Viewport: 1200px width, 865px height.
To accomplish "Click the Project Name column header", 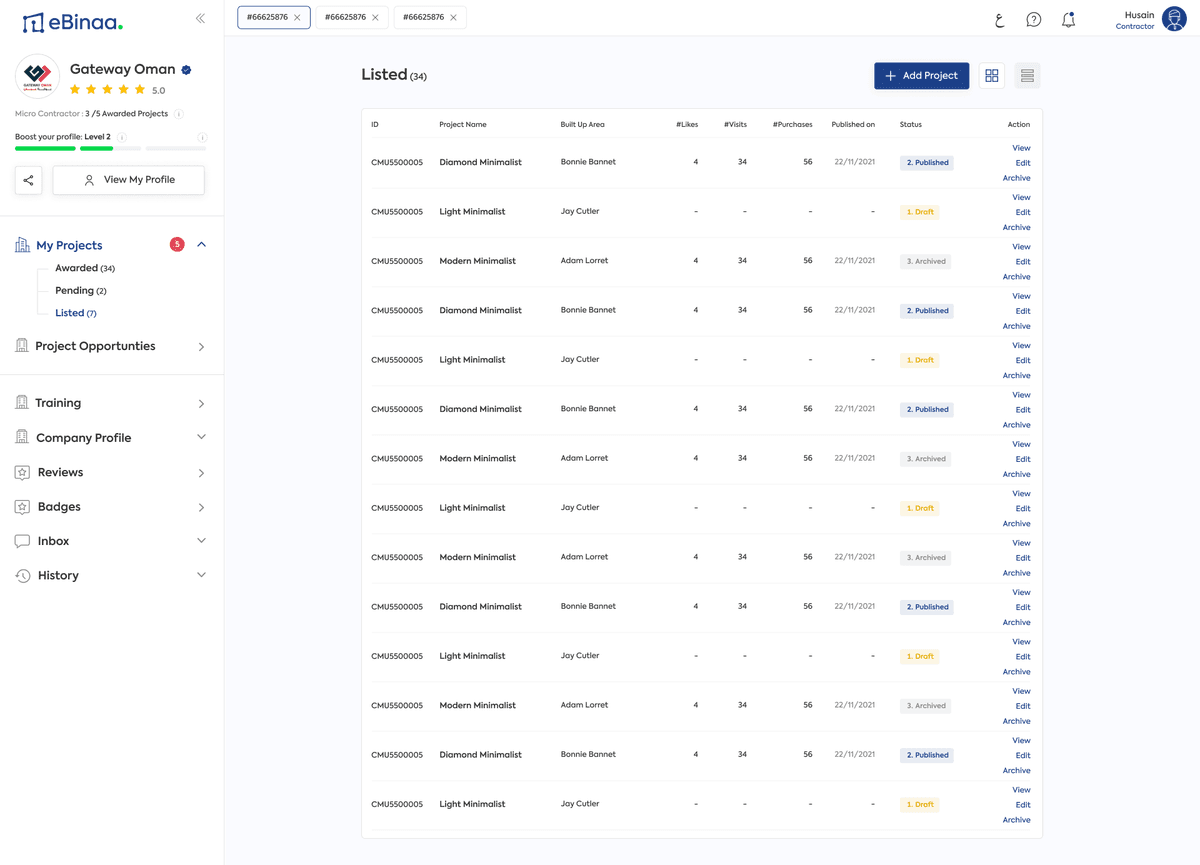I will (x=463, y=125).
